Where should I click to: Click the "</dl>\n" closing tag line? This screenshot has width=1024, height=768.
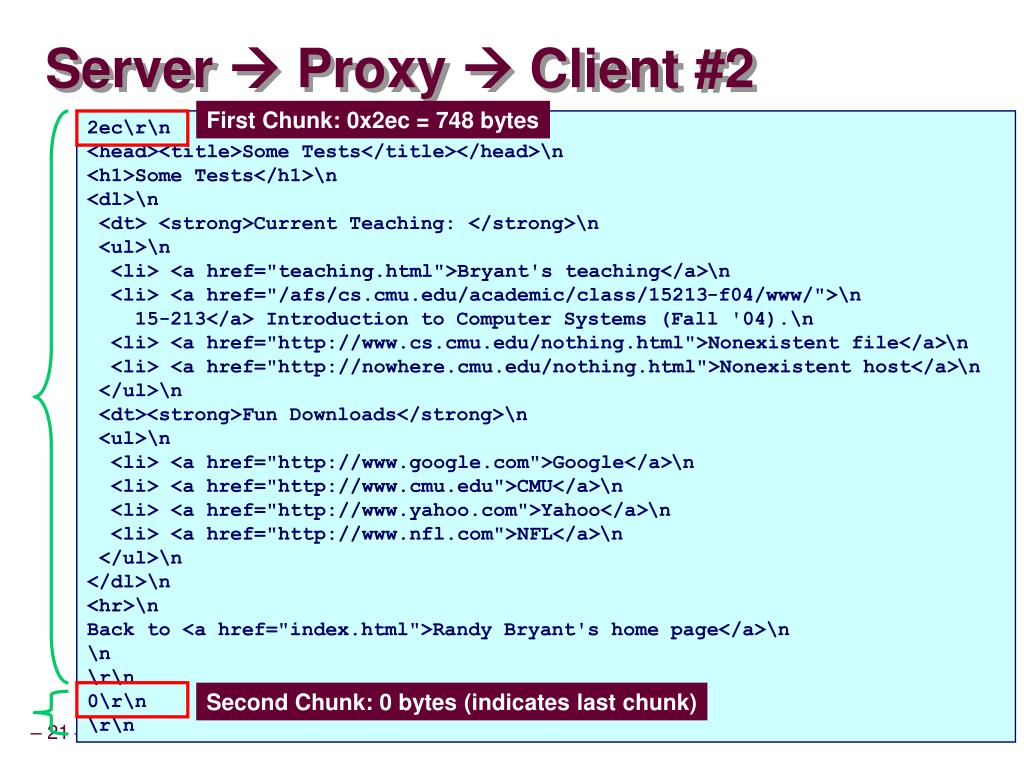point(129,582)
